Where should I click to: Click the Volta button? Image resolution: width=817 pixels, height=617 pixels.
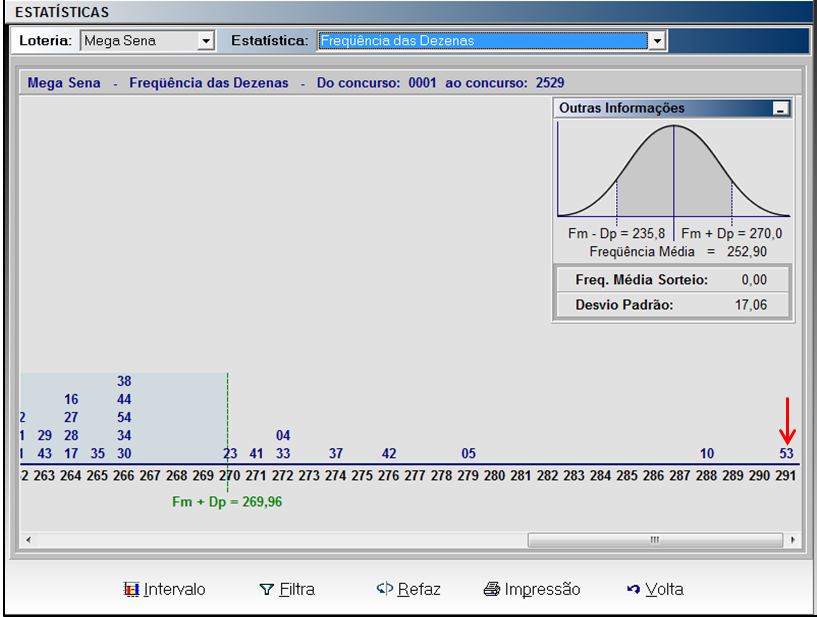655,589
